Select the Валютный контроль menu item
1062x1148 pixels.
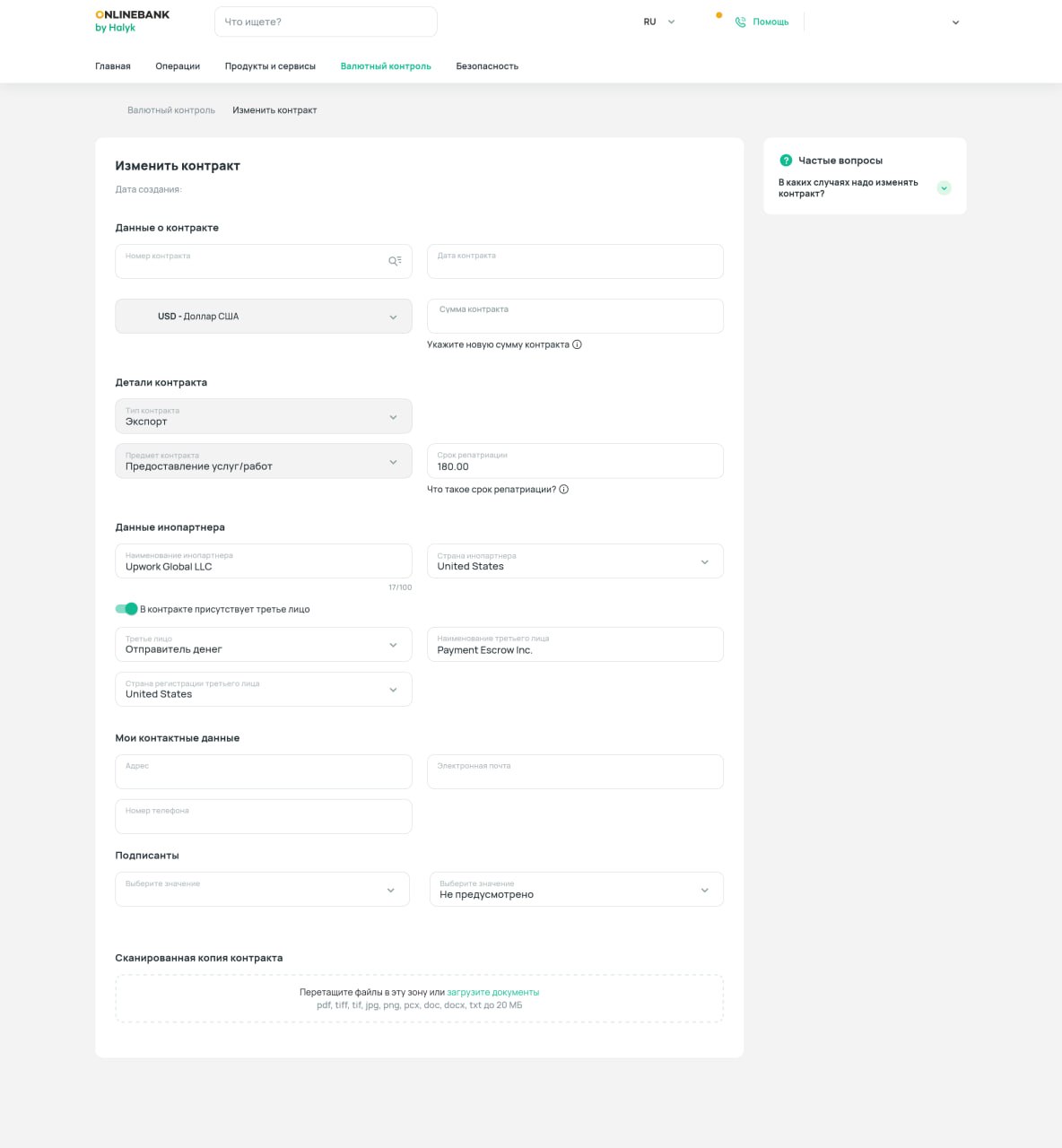pos(386,66)
